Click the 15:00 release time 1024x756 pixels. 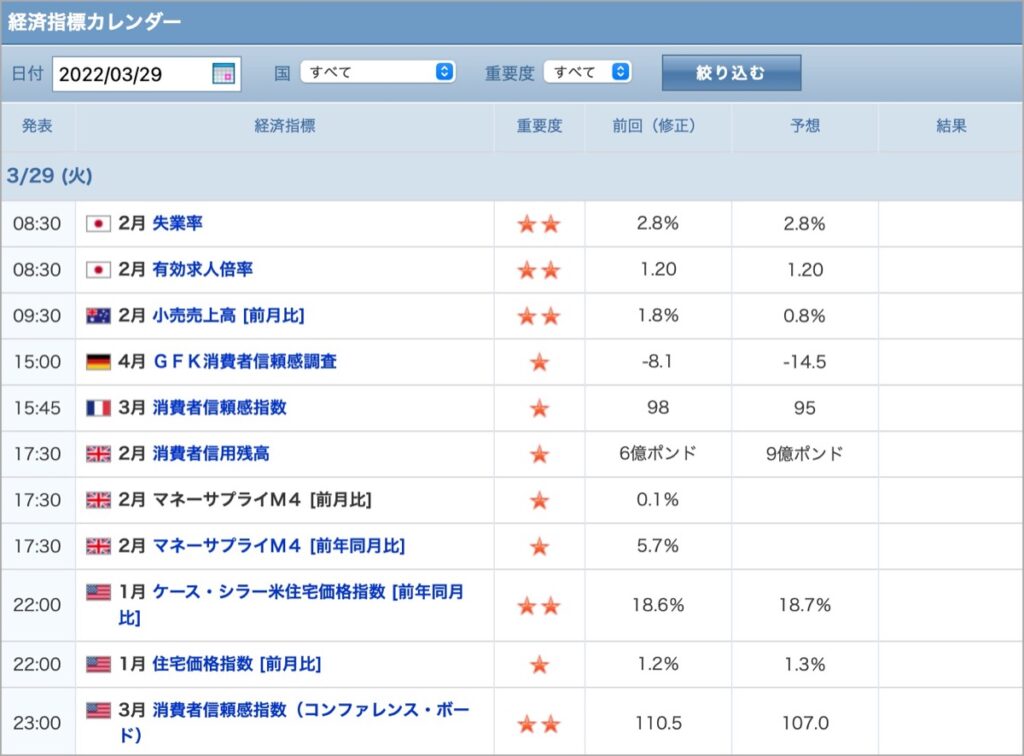(37, 362)
